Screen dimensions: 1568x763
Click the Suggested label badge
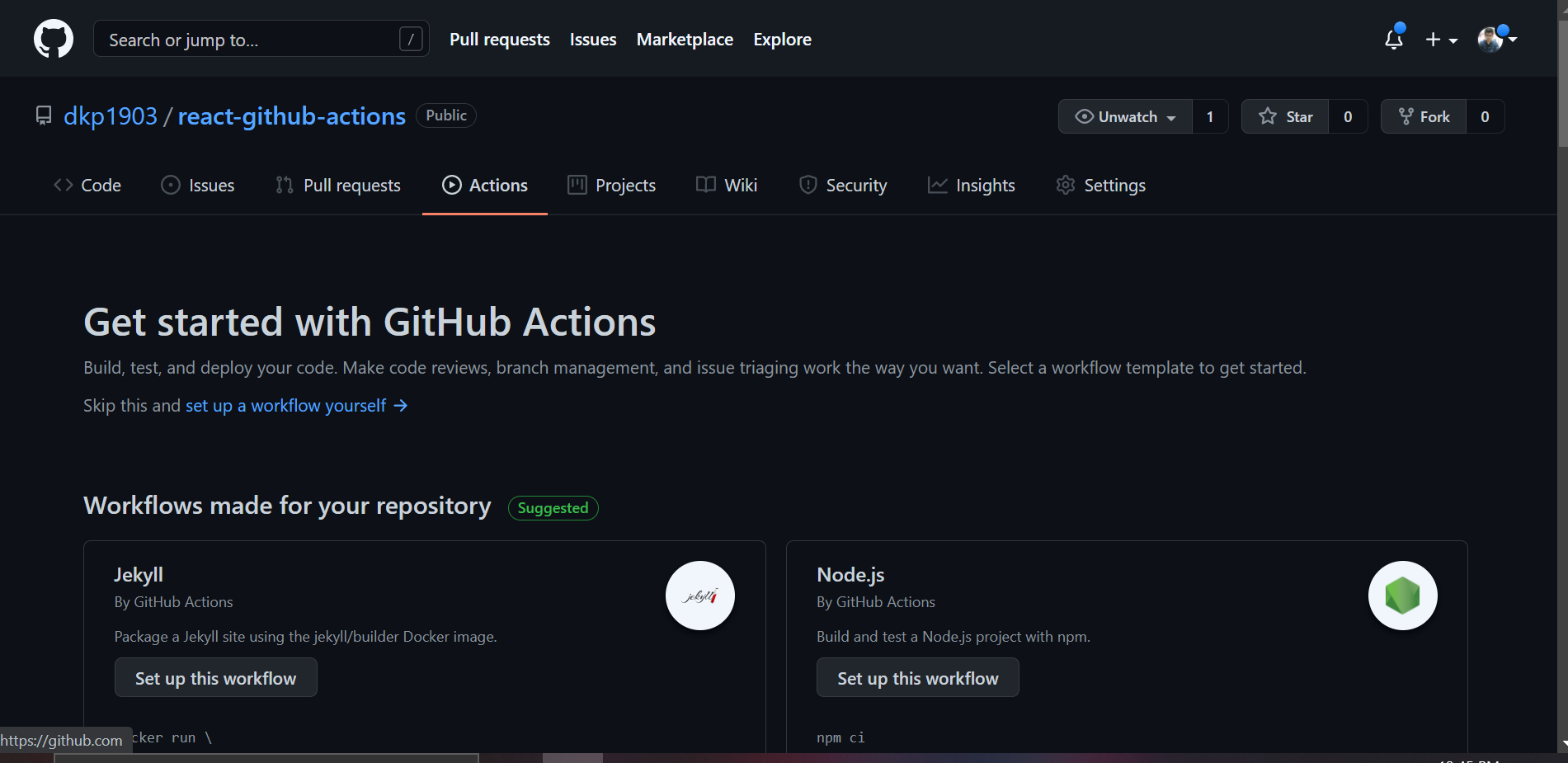coord(553,508)
